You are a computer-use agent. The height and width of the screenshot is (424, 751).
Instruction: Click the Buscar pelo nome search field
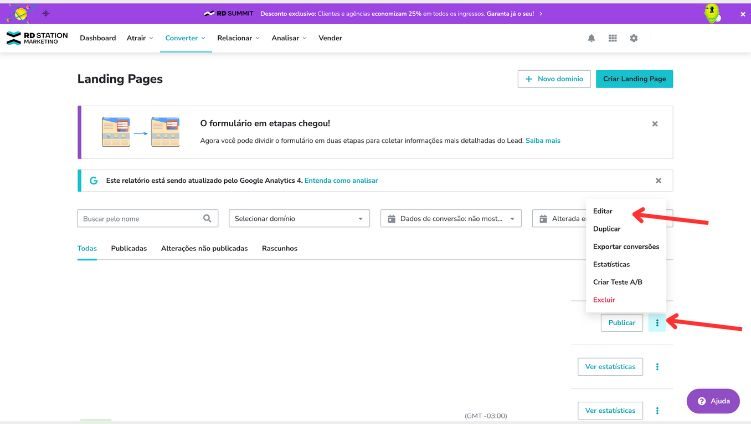click(148, 218)
